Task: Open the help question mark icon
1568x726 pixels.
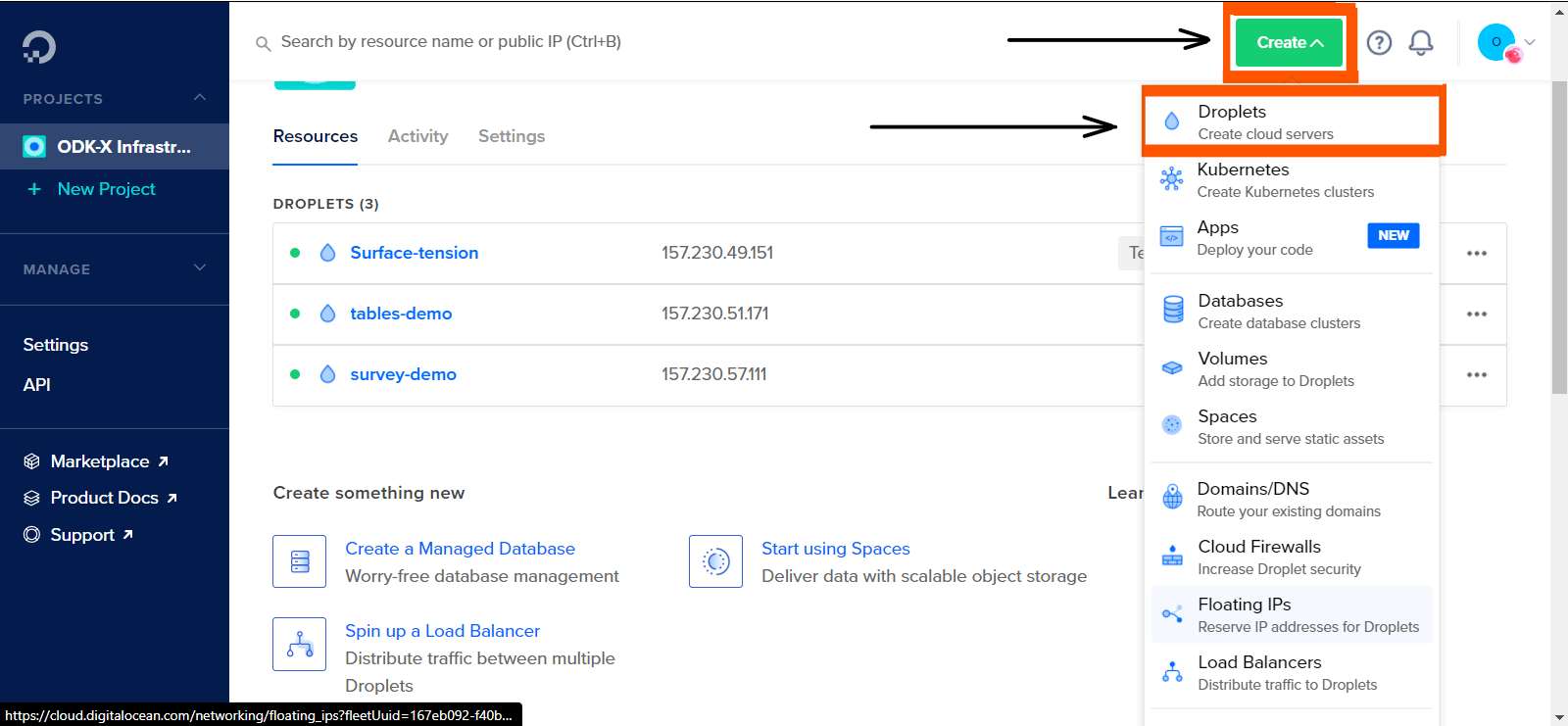Action: pyautogui.click(x=1379, y=42)
